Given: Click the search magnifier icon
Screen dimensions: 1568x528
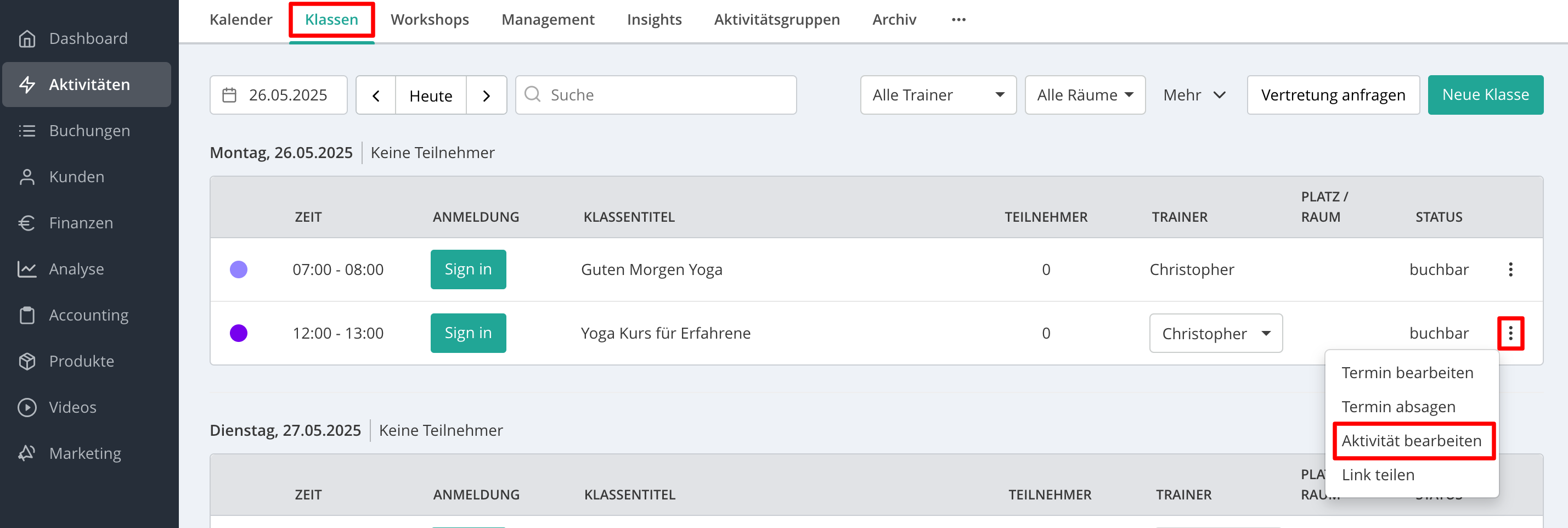Looking at the screenshot, I should click(533, 94).
